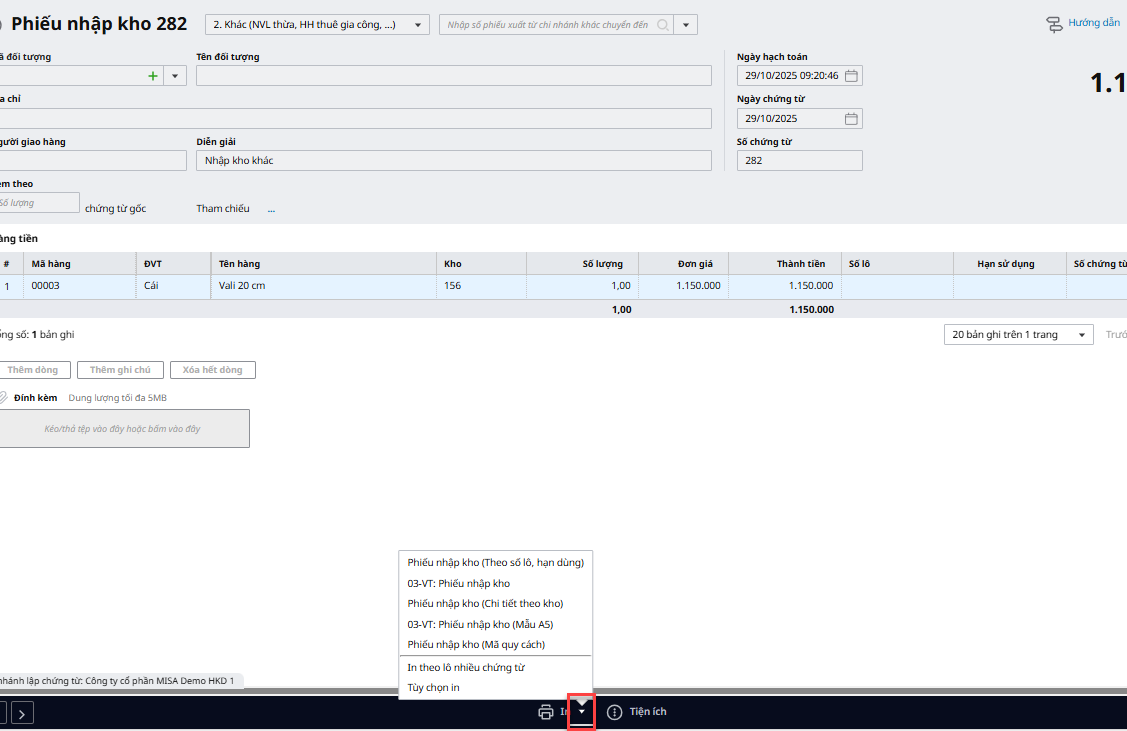The image size is (1127, 731).
Task: Expand the Mã đối tượng dropdown arrow
Action: point(175,76)
